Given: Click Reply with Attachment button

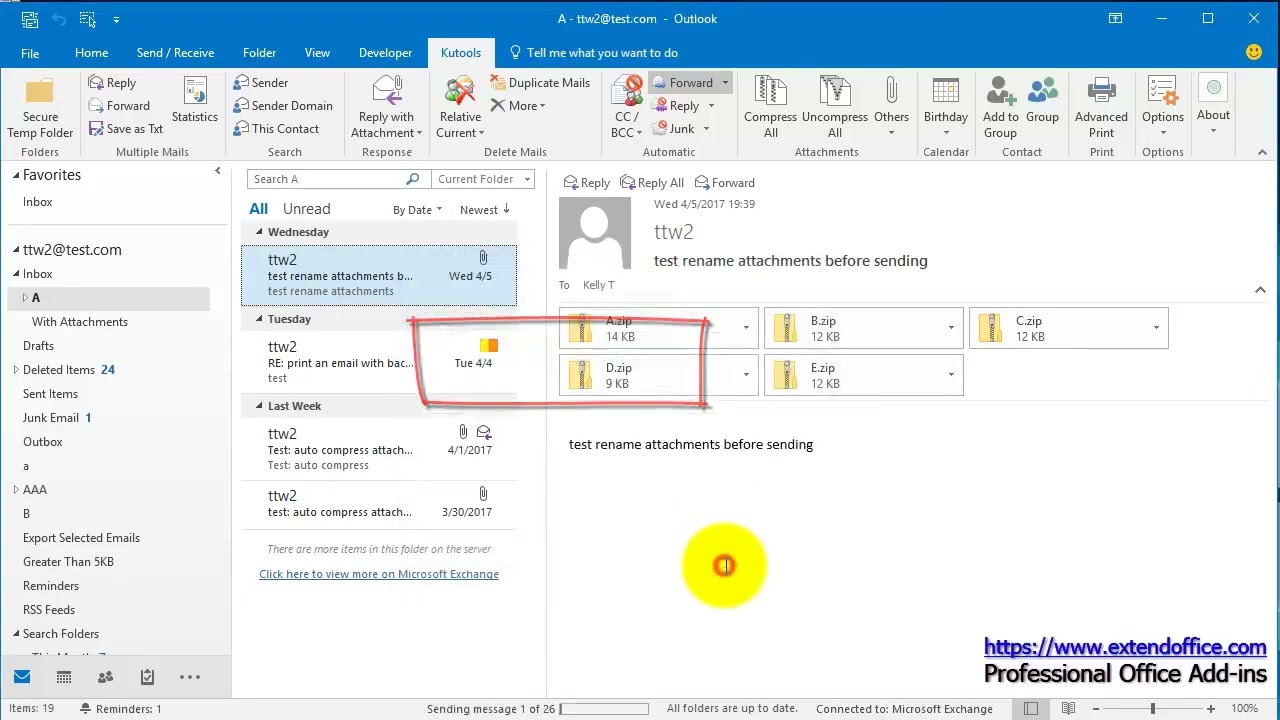Looking at the screenshot, I should tap(387, 108).
